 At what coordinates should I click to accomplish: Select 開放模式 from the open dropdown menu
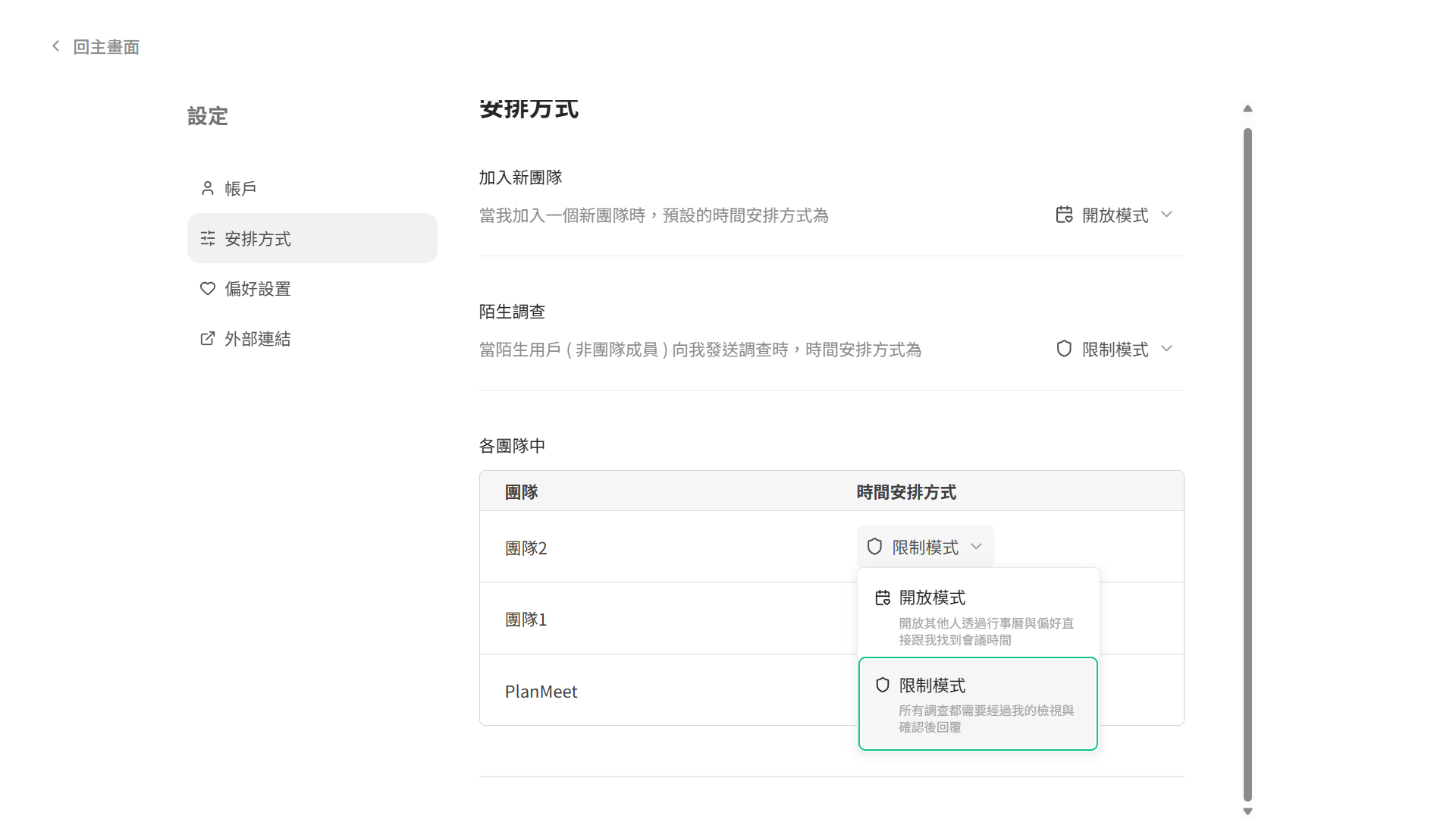click(x=931, y=598)
